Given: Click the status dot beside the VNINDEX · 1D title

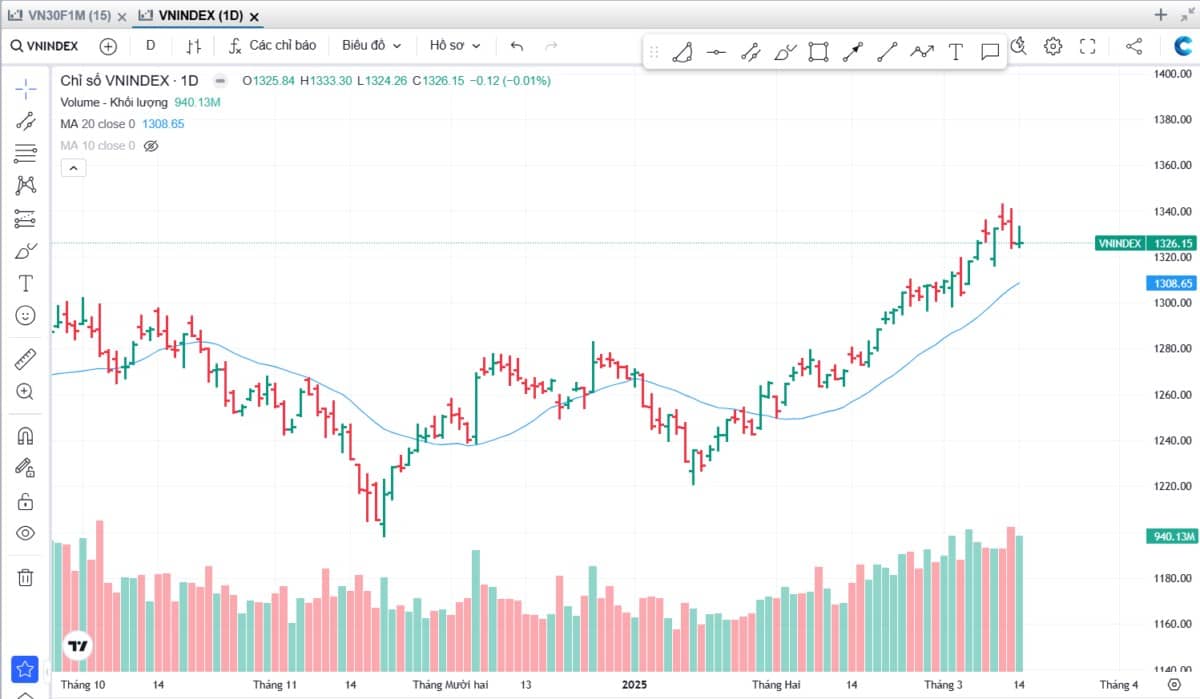Looking at the screenshot, I should click(220, 80).
